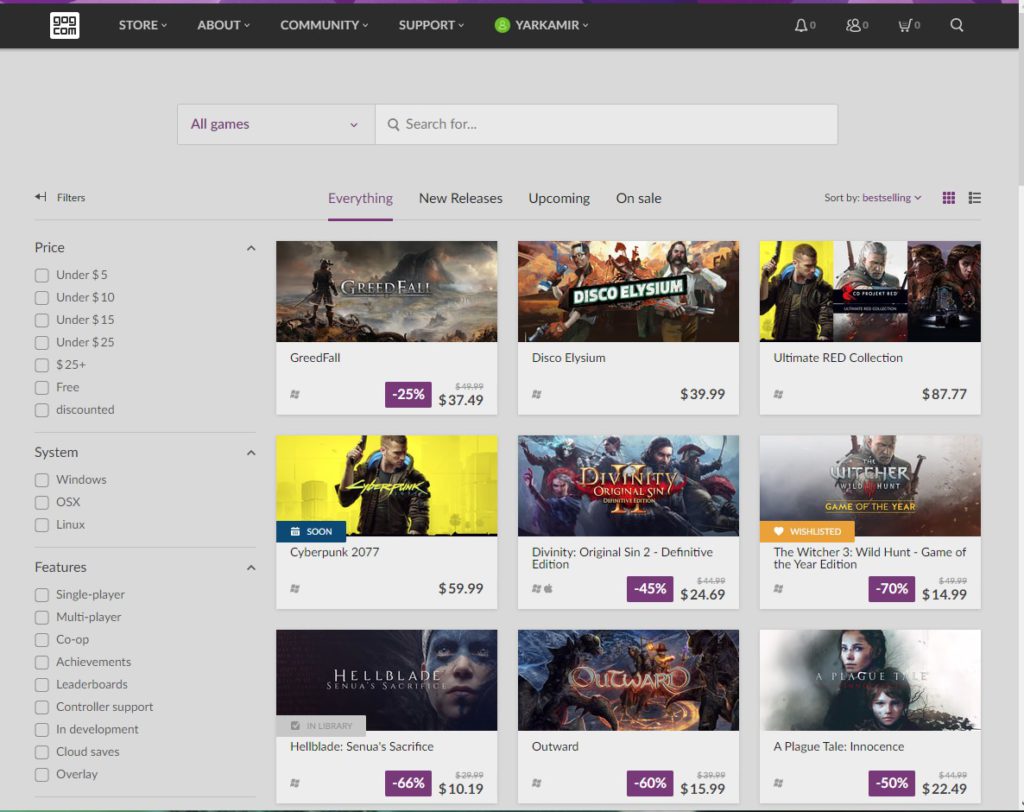Check the Under $5 price filter

42,275
